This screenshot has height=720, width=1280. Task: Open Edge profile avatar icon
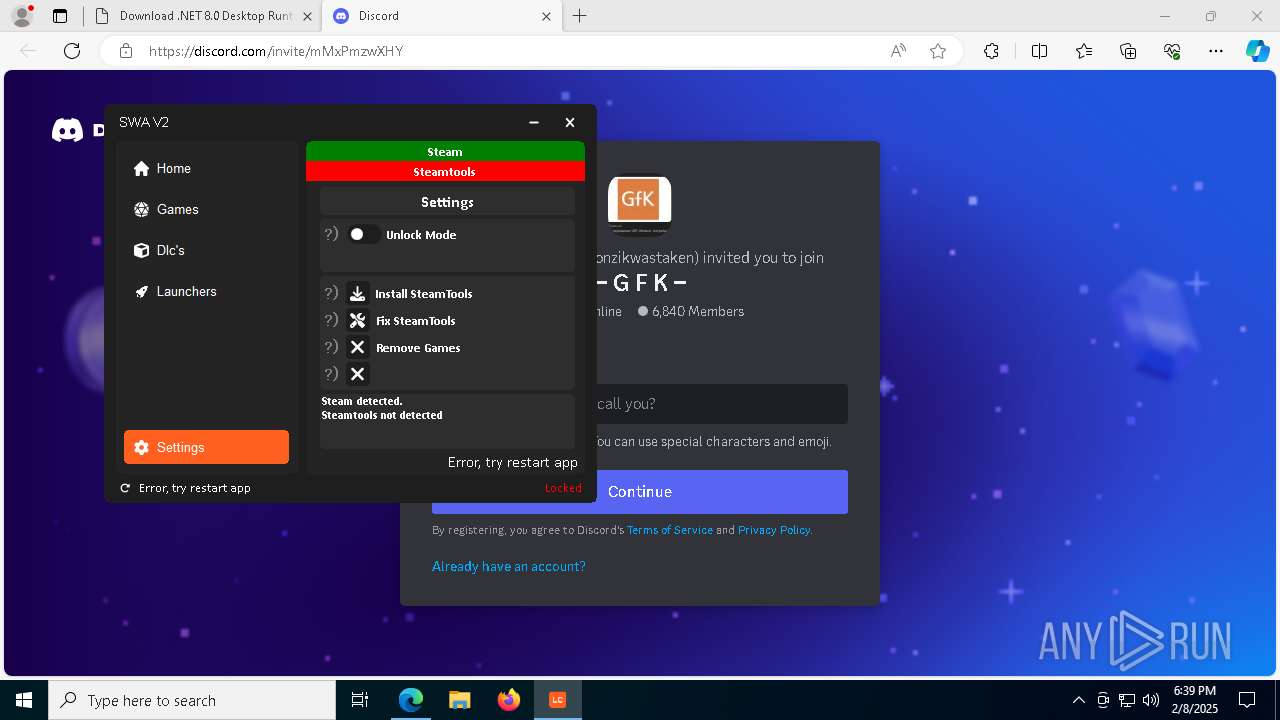(x=21, y=16)
